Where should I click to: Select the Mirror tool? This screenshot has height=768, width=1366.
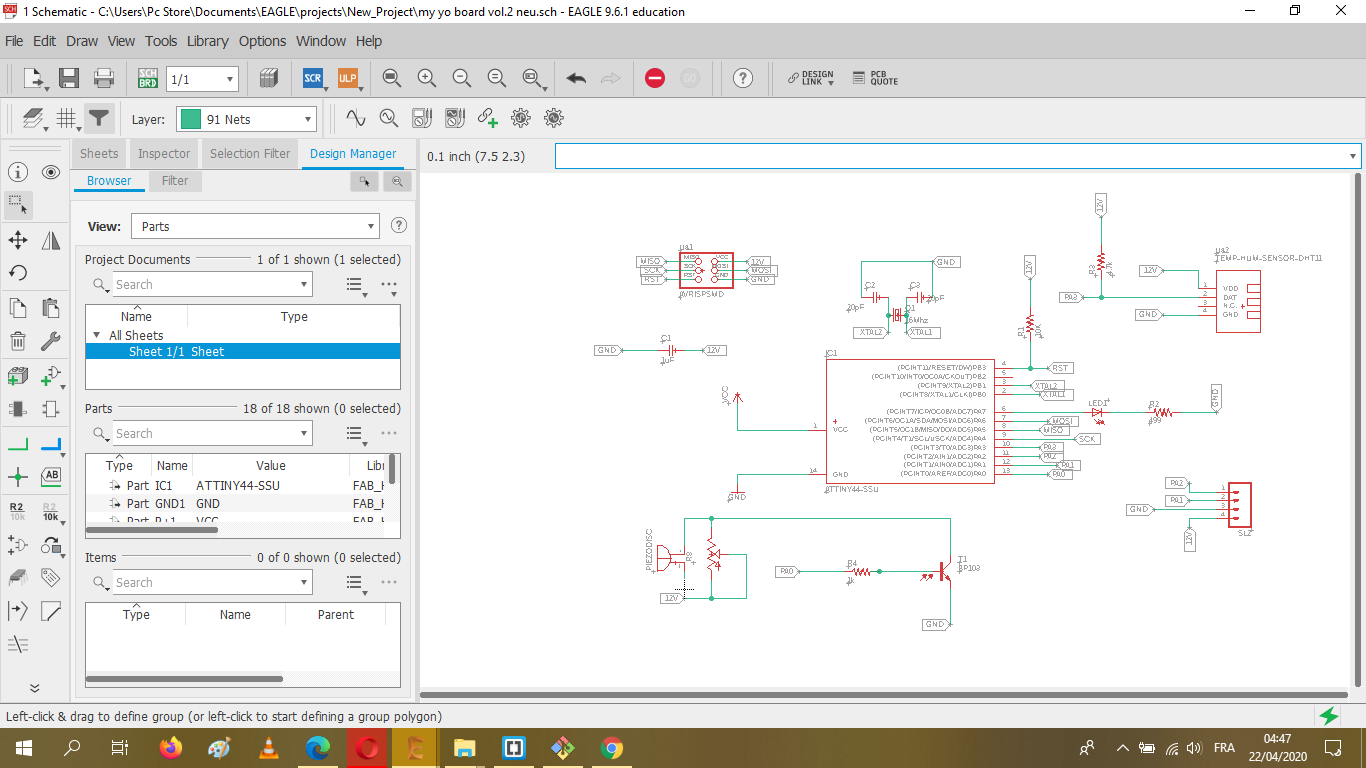(51, 240)
